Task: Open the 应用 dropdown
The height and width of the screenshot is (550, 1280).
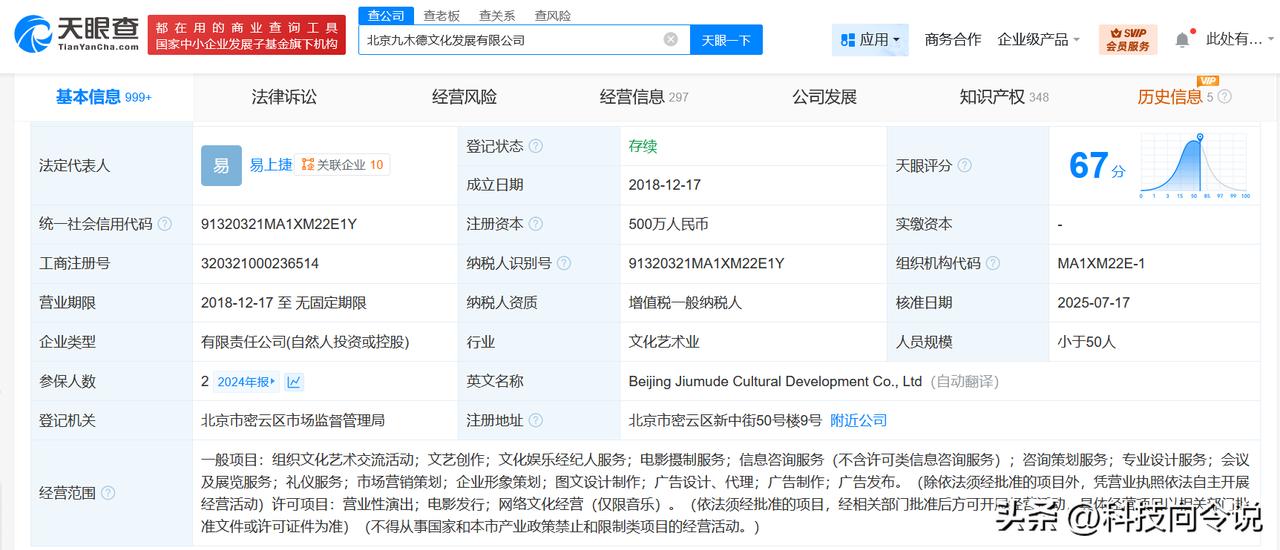Action: 870,40
